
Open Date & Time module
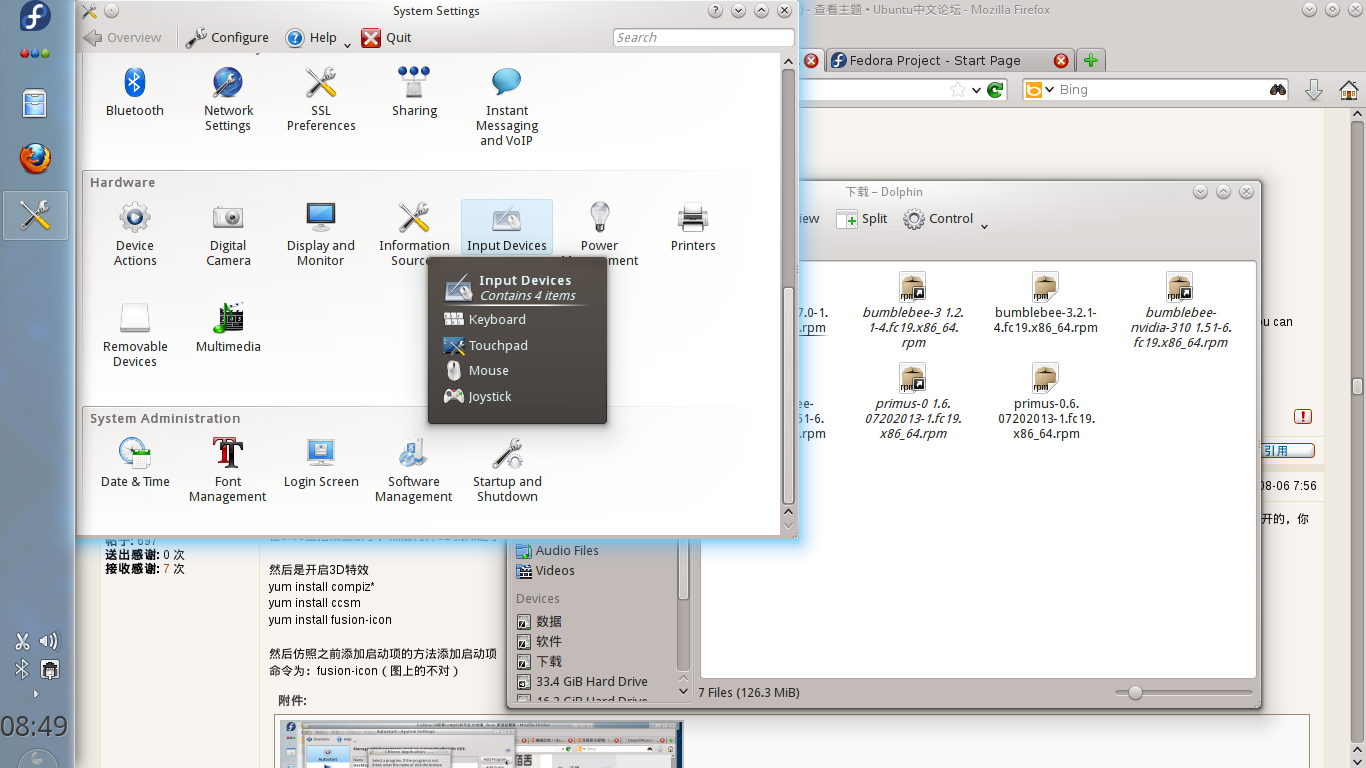135,463
